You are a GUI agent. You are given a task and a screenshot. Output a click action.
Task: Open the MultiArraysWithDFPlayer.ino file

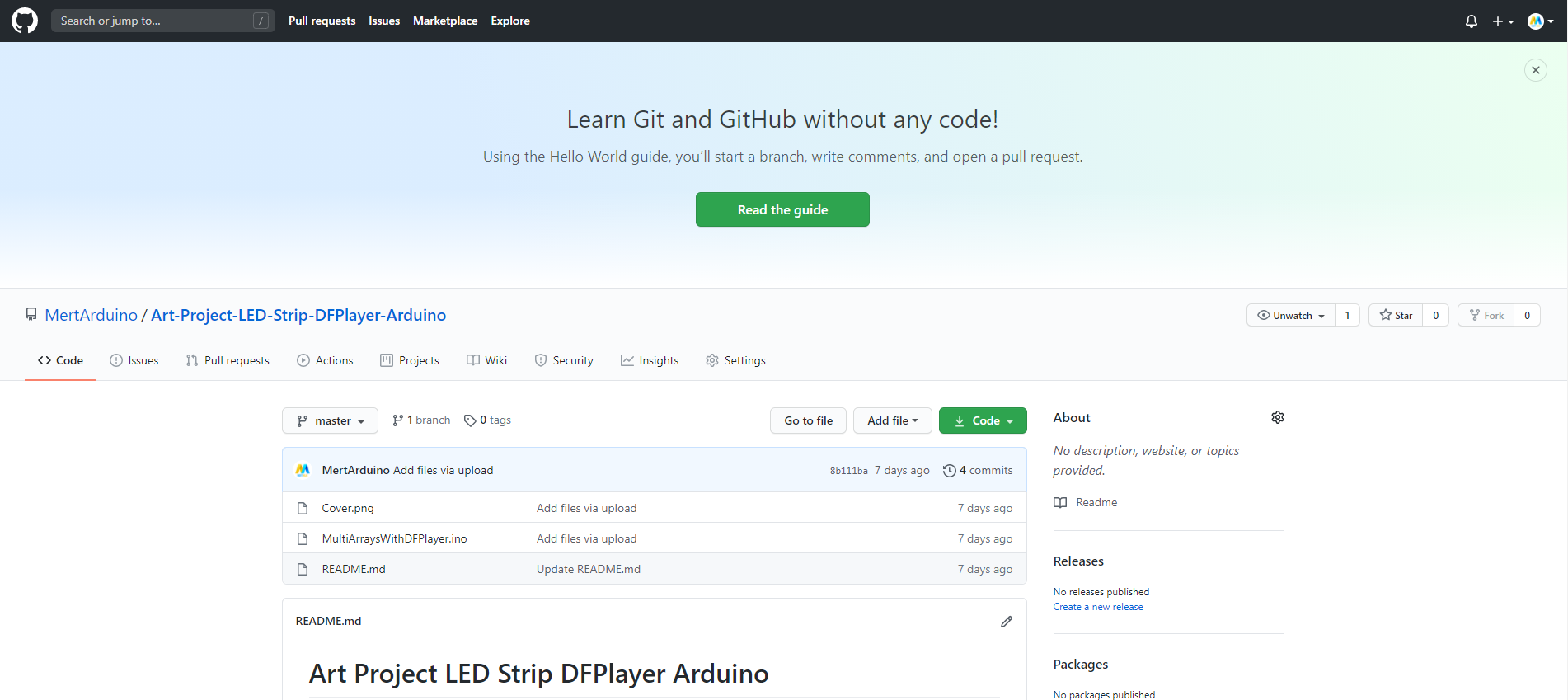click(394, 538)
